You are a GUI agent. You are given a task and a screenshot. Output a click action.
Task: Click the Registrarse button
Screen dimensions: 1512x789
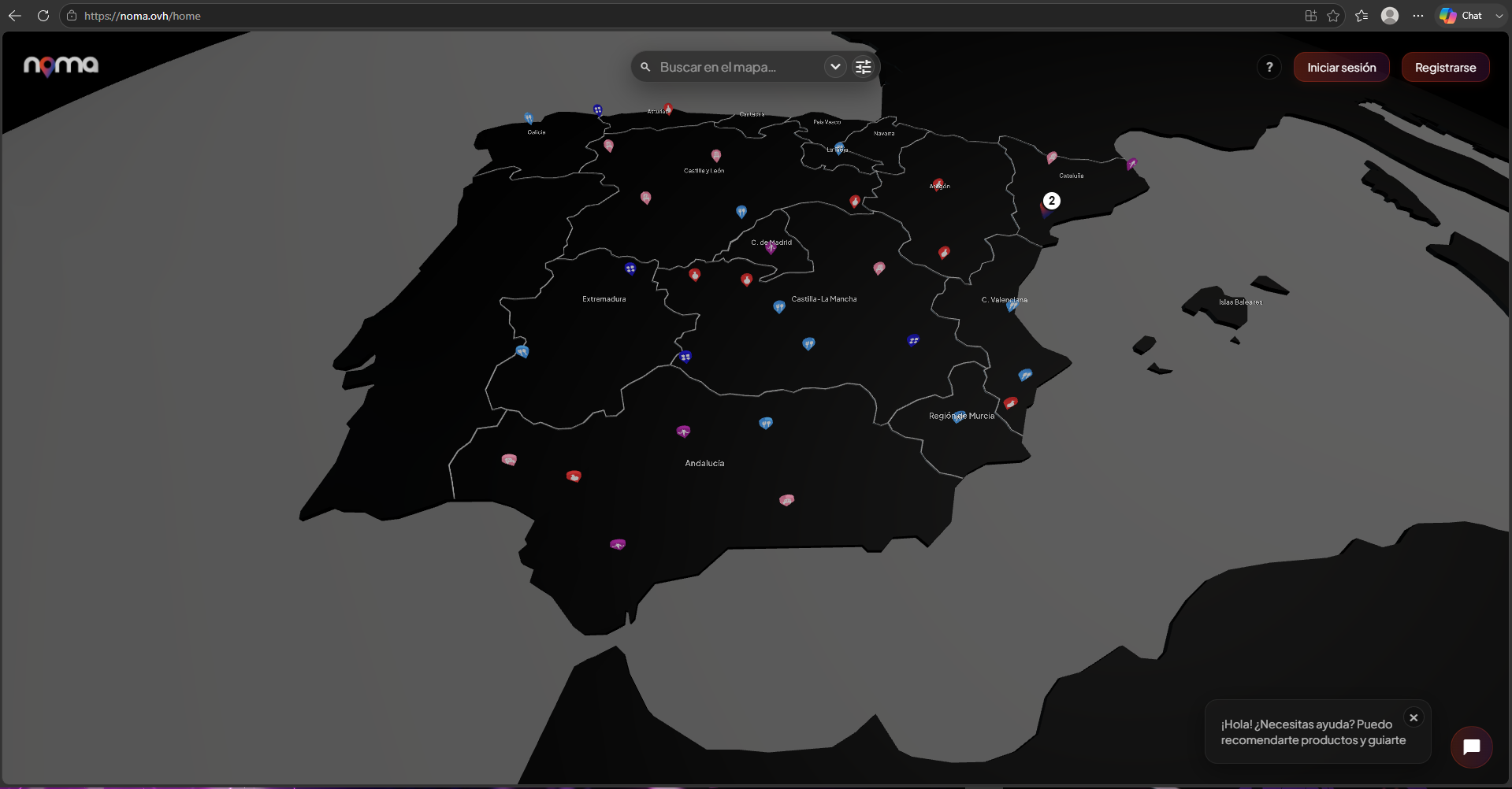[x=1445, y=68]
